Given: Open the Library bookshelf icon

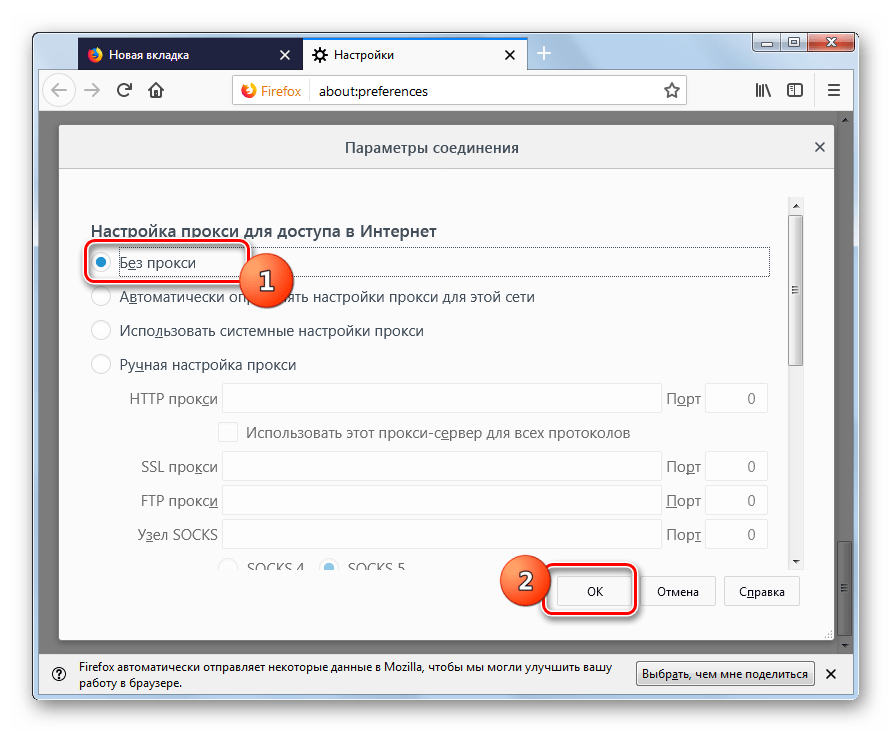Looking at the screenshot, I should click(x=763, y=91).
